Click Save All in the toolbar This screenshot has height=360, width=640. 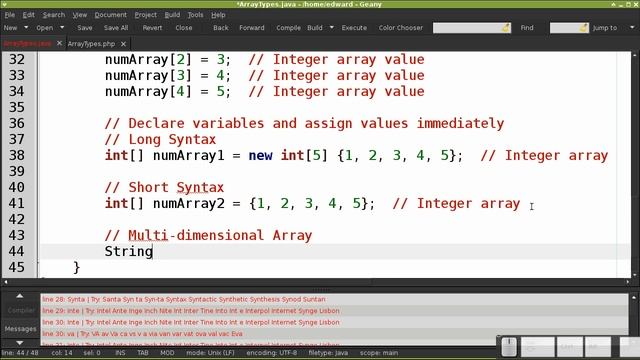point(116,28)
